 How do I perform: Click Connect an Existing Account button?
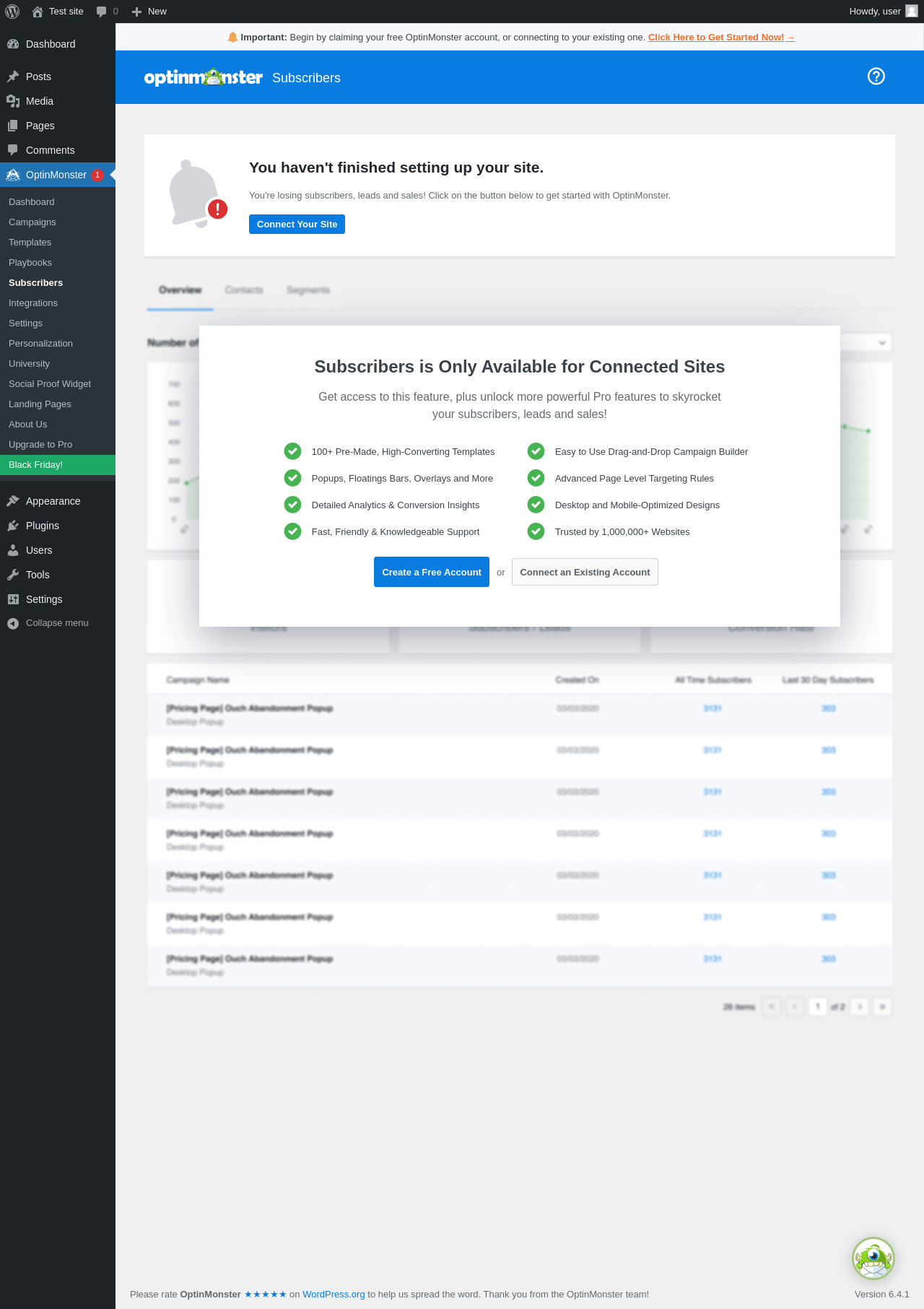[585, 572]
